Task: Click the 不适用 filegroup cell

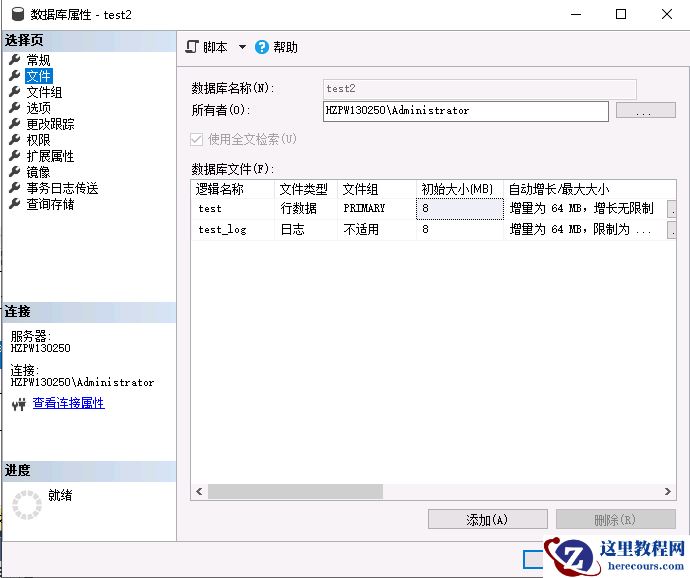Action: 377,229
